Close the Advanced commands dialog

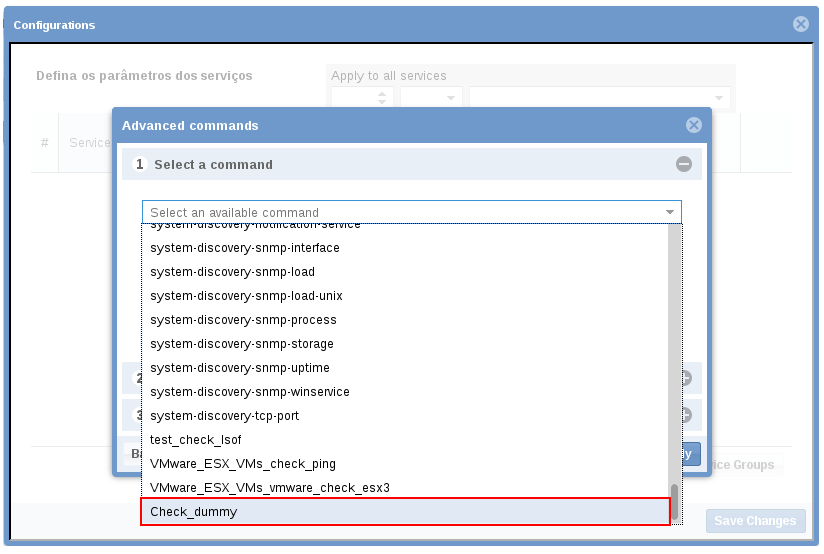pyautogui.click(x=693, y=126)
